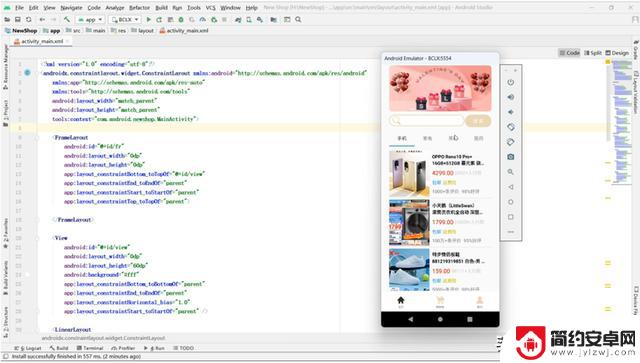Image resolution: width=640 pixels, height=363 pixels.
Task: Click the emulator zoom magnifier icon
Action: coord(511,172)
